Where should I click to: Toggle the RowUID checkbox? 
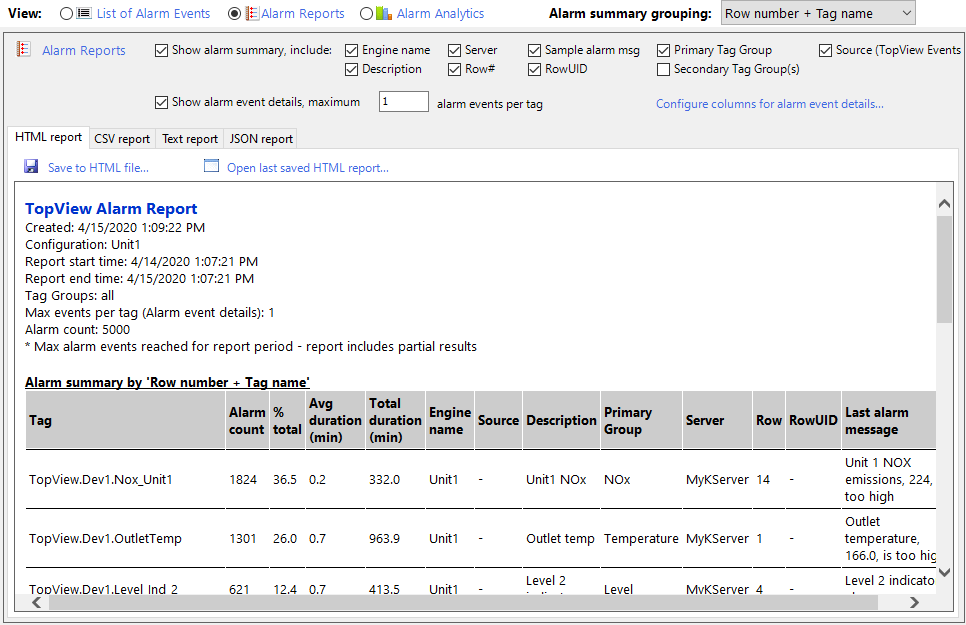point(535,70)
